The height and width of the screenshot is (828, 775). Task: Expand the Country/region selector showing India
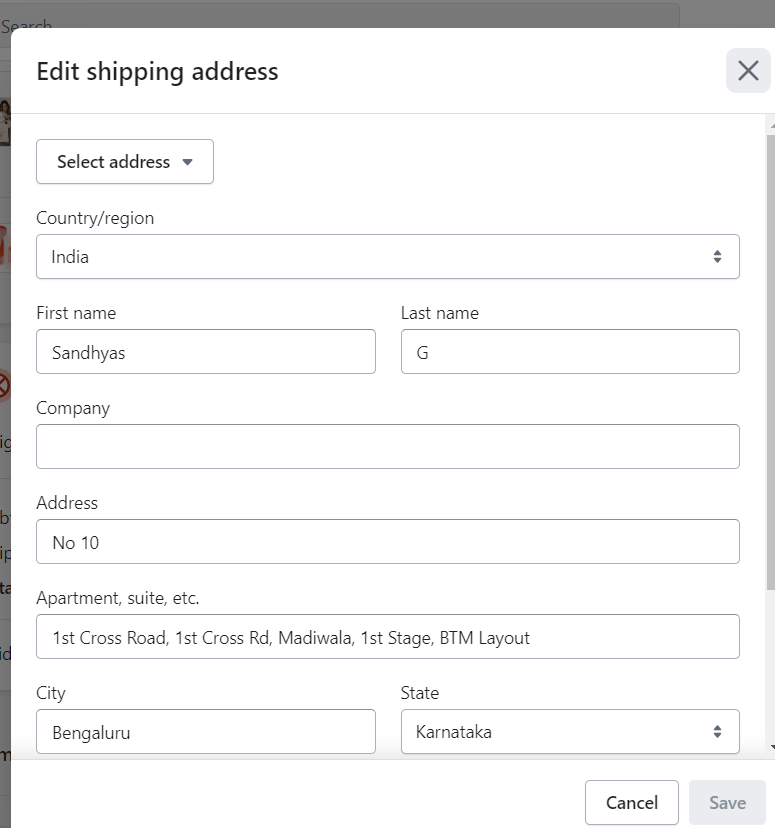click(x=387, y=257)
